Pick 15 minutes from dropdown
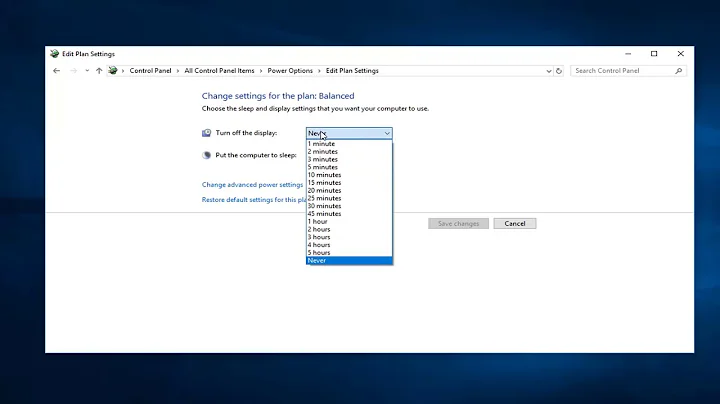The image size is (720, 404). point(349,183)
